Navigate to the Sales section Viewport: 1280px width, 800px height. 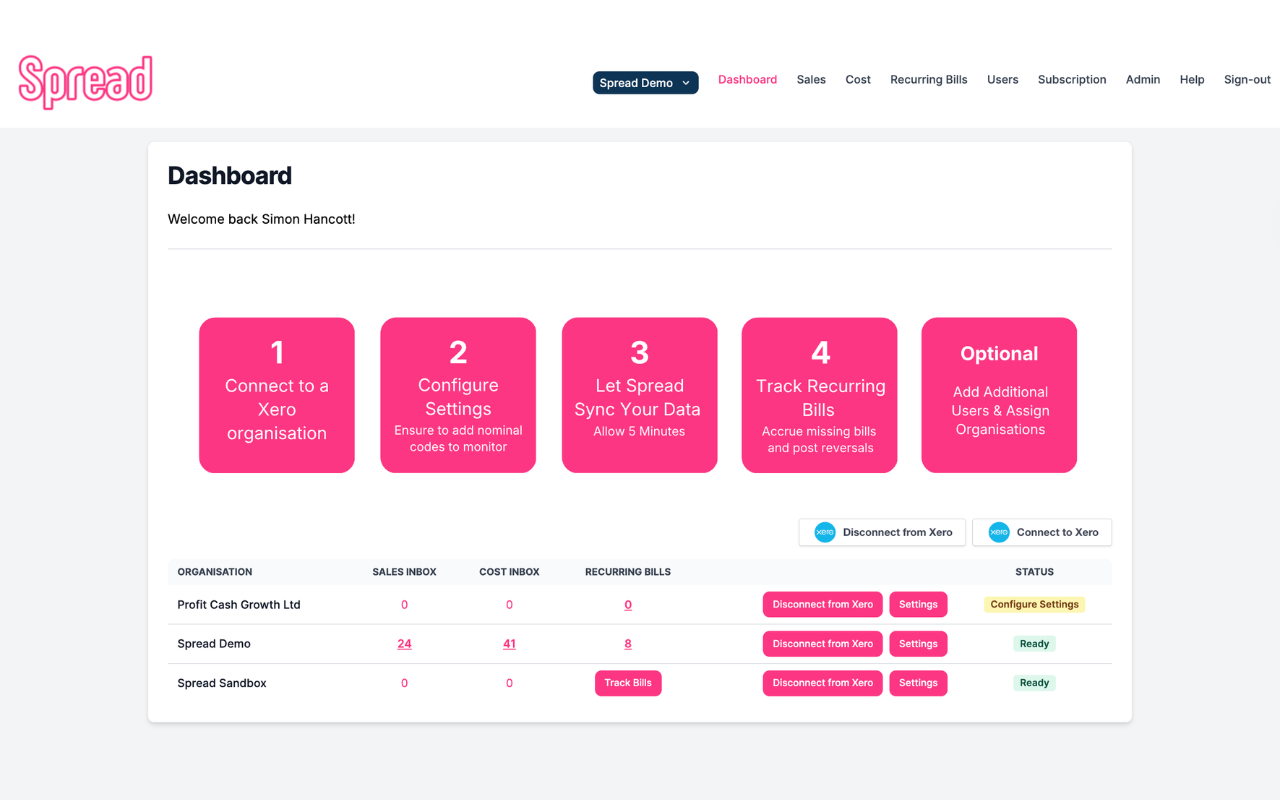coord(811,79)
